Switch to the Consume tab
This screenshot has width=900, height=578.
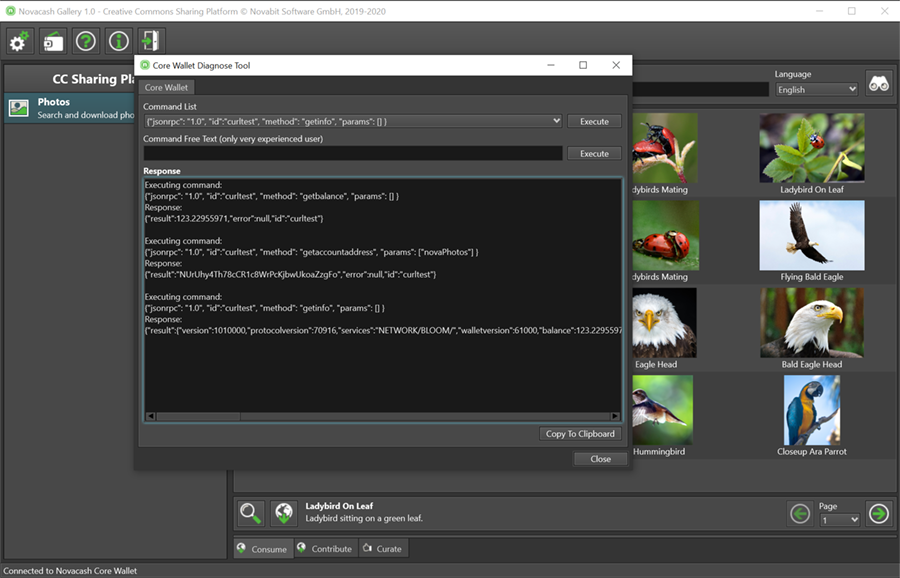263,549
